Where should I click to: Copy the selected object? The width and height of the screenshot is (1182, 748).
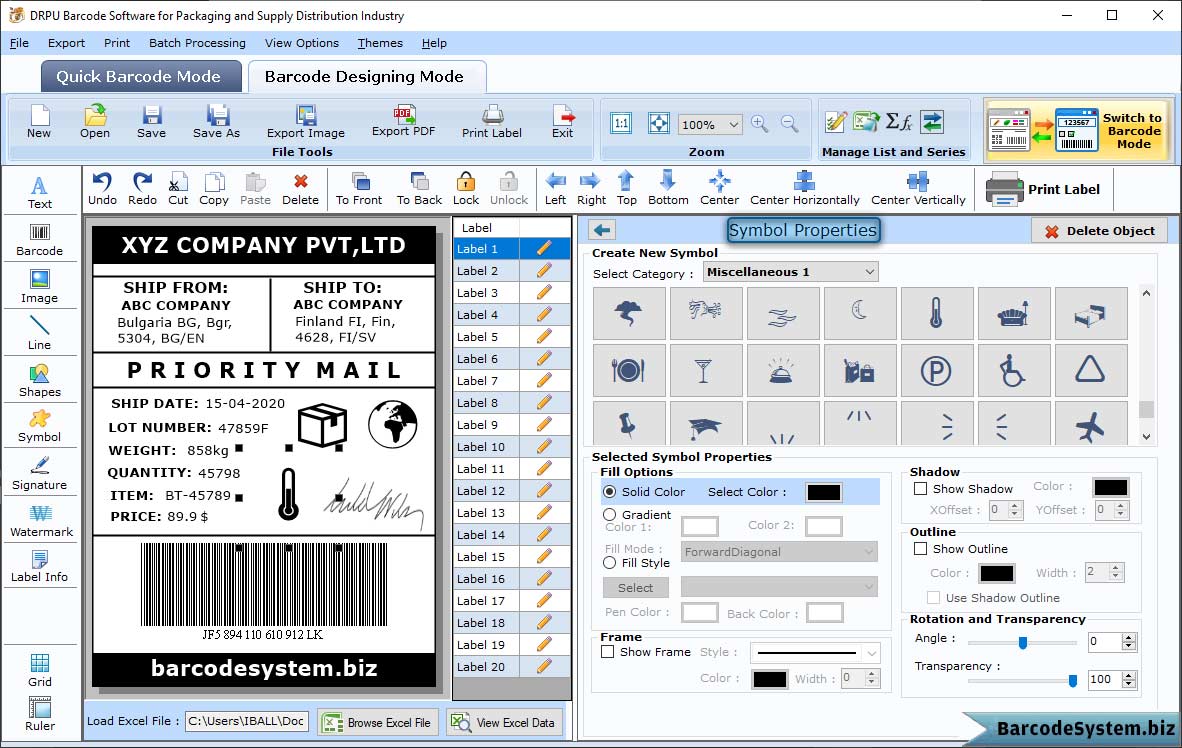point(213,189)
